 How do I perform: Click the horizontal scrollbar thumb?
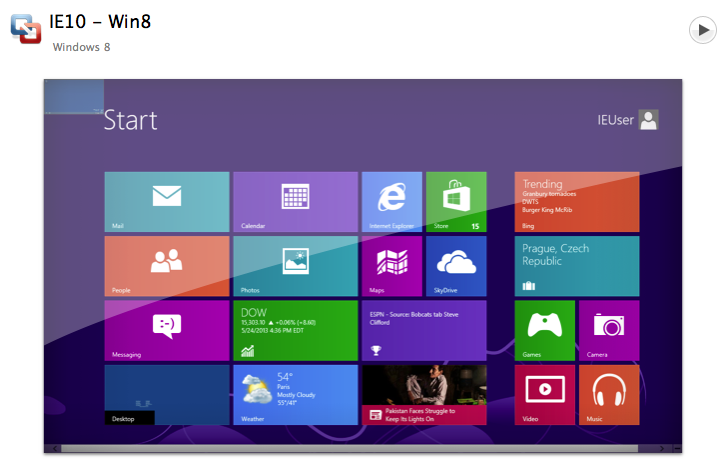click(x=350, y=448)
